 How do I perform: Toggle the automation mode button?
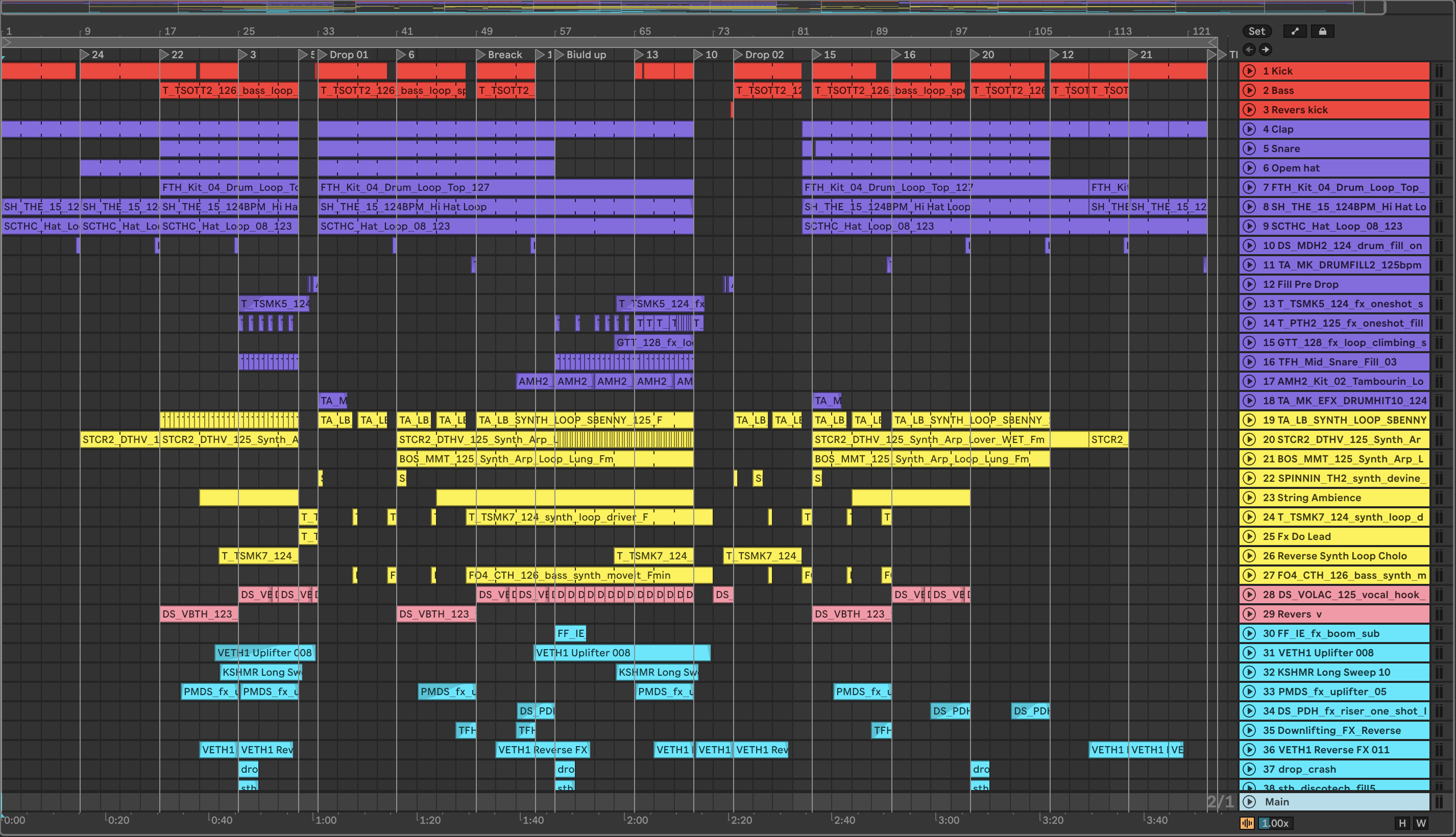(1294, 32)
